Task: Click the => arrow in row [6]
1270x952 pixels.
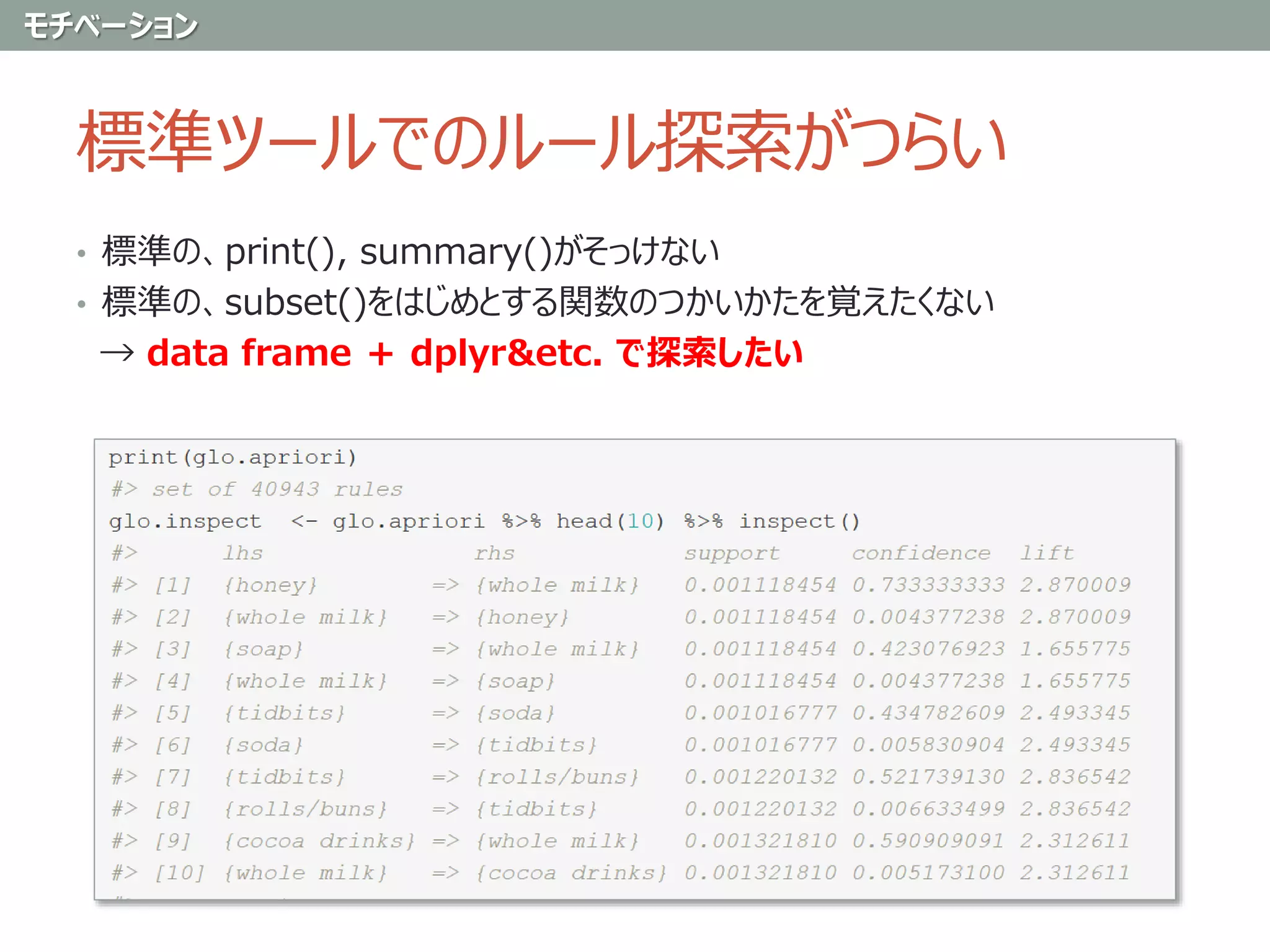Action: click(446, 745)
